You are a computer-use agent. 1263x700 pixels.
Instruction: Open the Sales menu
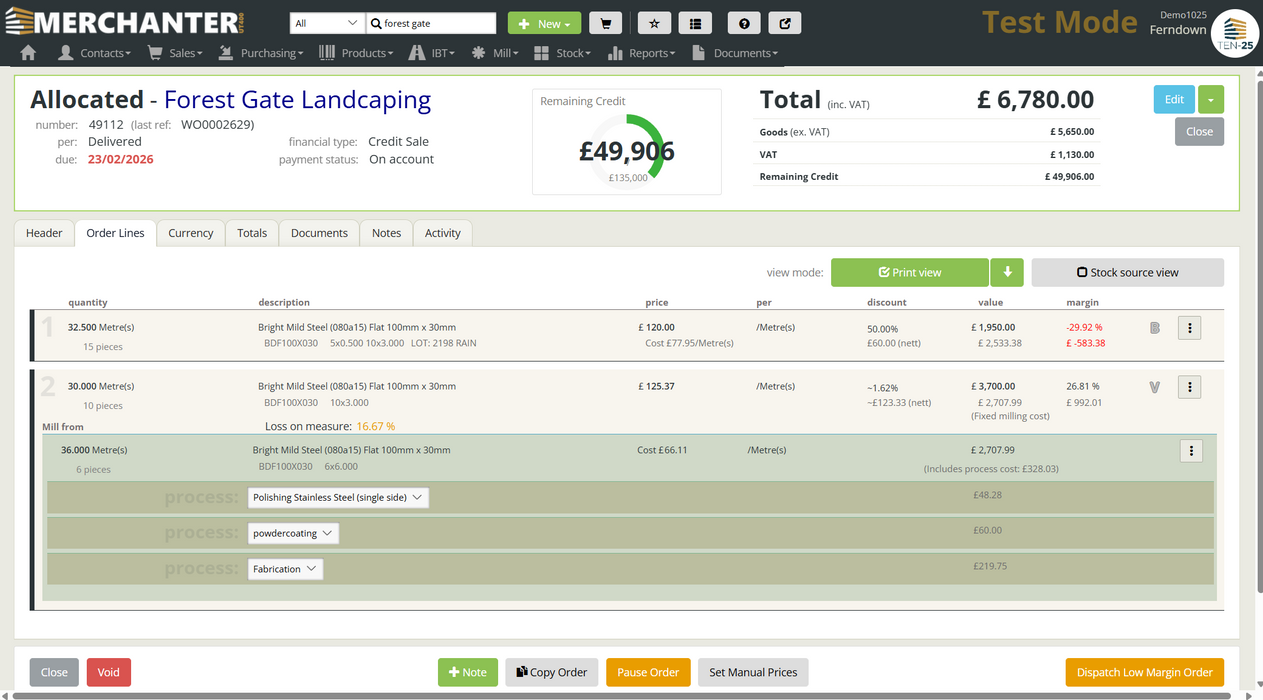(175, 53)
